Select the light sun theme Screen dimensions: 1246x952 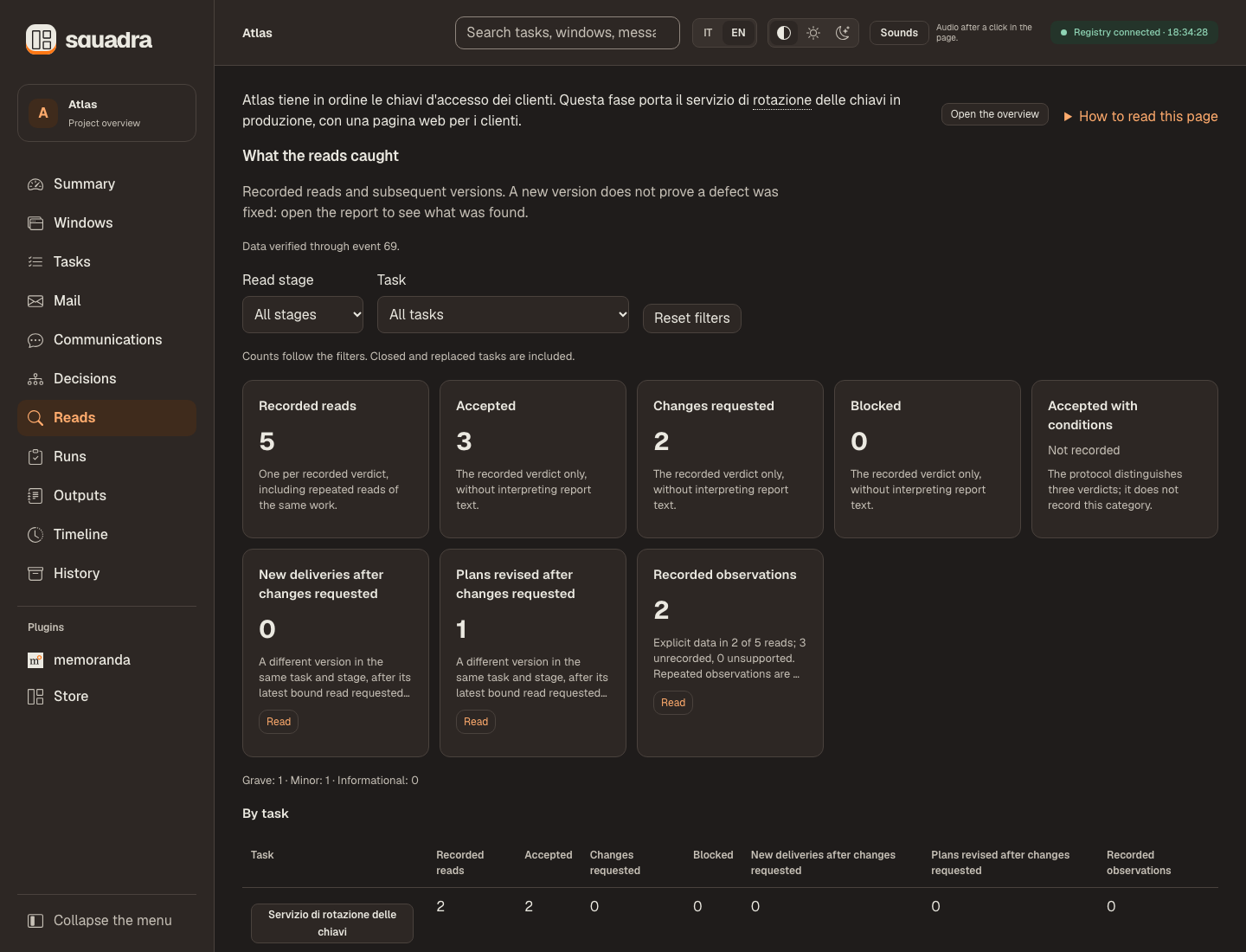click(813, 33)
